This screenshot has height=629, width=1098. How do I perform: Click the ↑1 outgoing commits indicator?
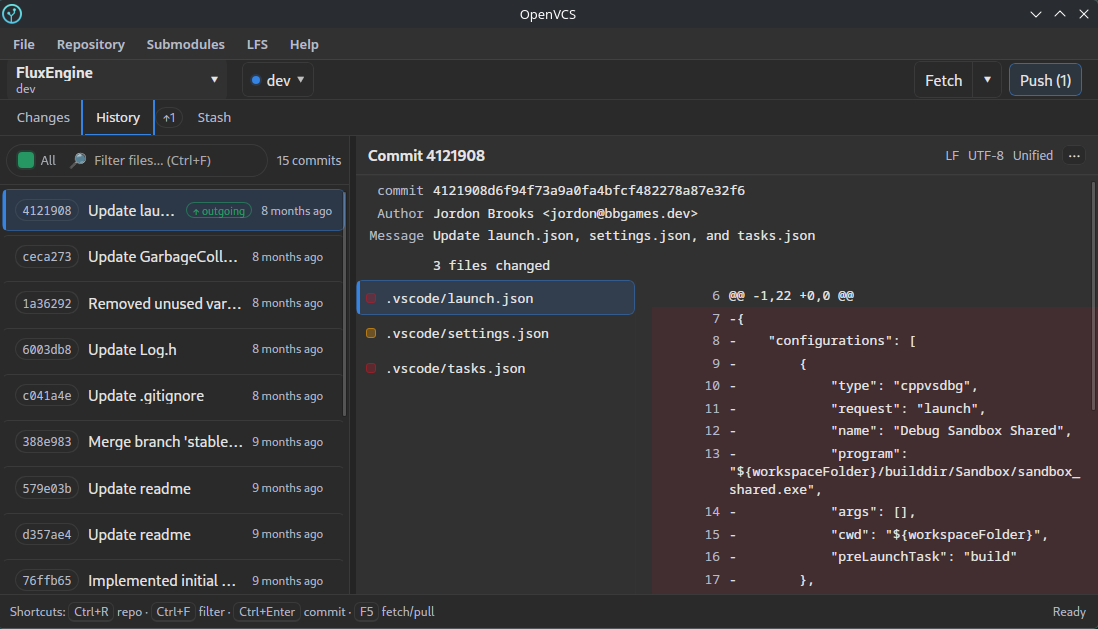point(169,117)
